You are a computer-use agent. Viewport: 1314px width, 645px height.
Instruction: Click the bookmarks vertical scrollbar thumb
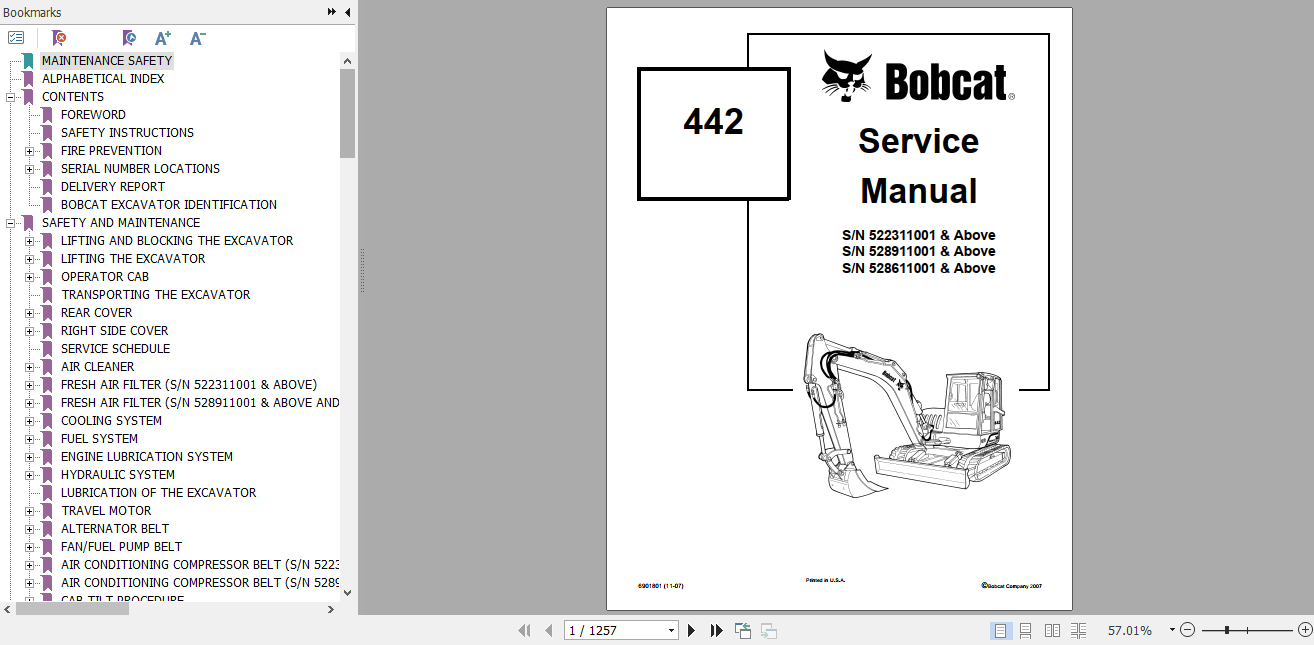pos(347,113)
